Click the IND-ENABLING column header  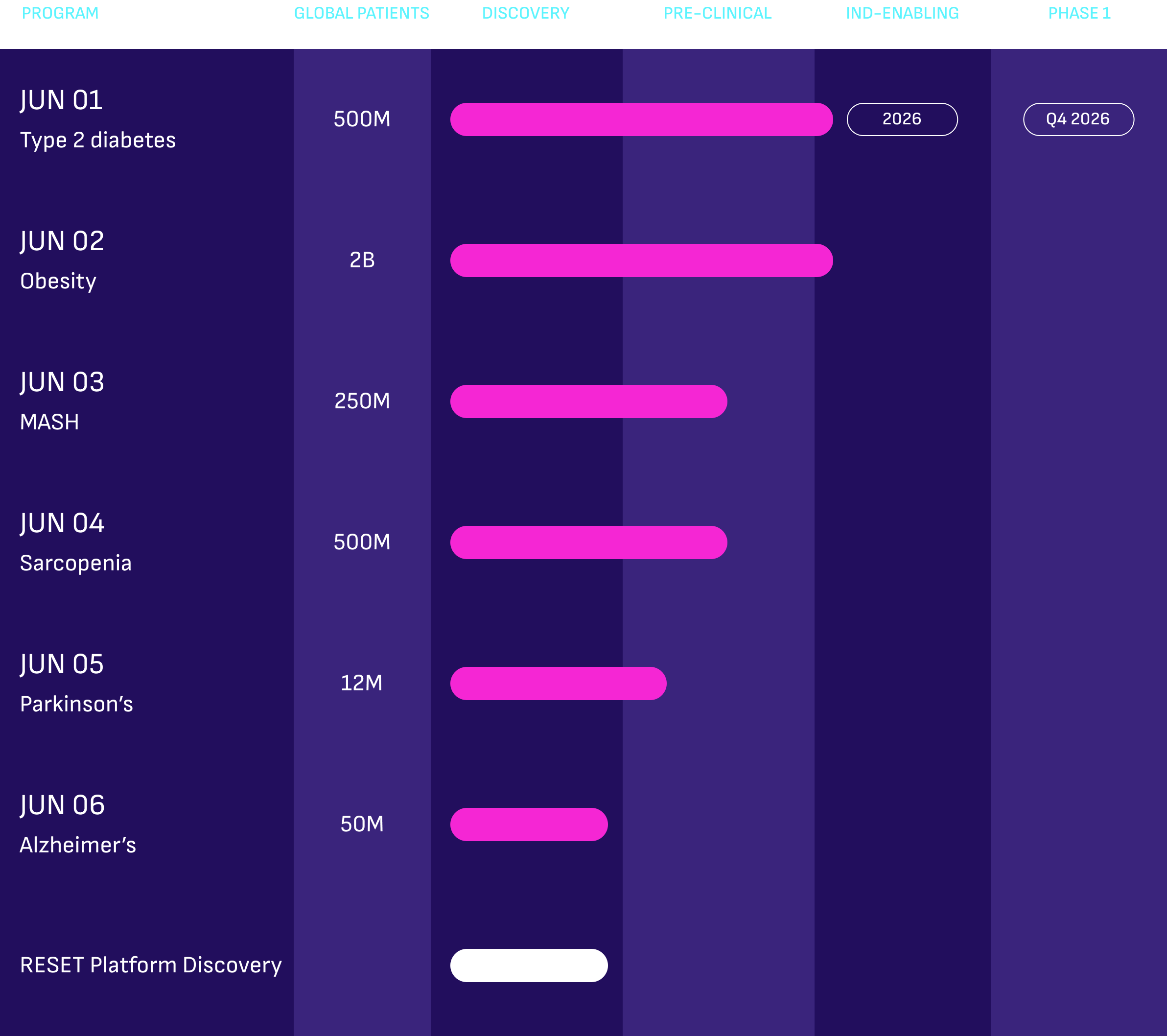pos(902,13)
